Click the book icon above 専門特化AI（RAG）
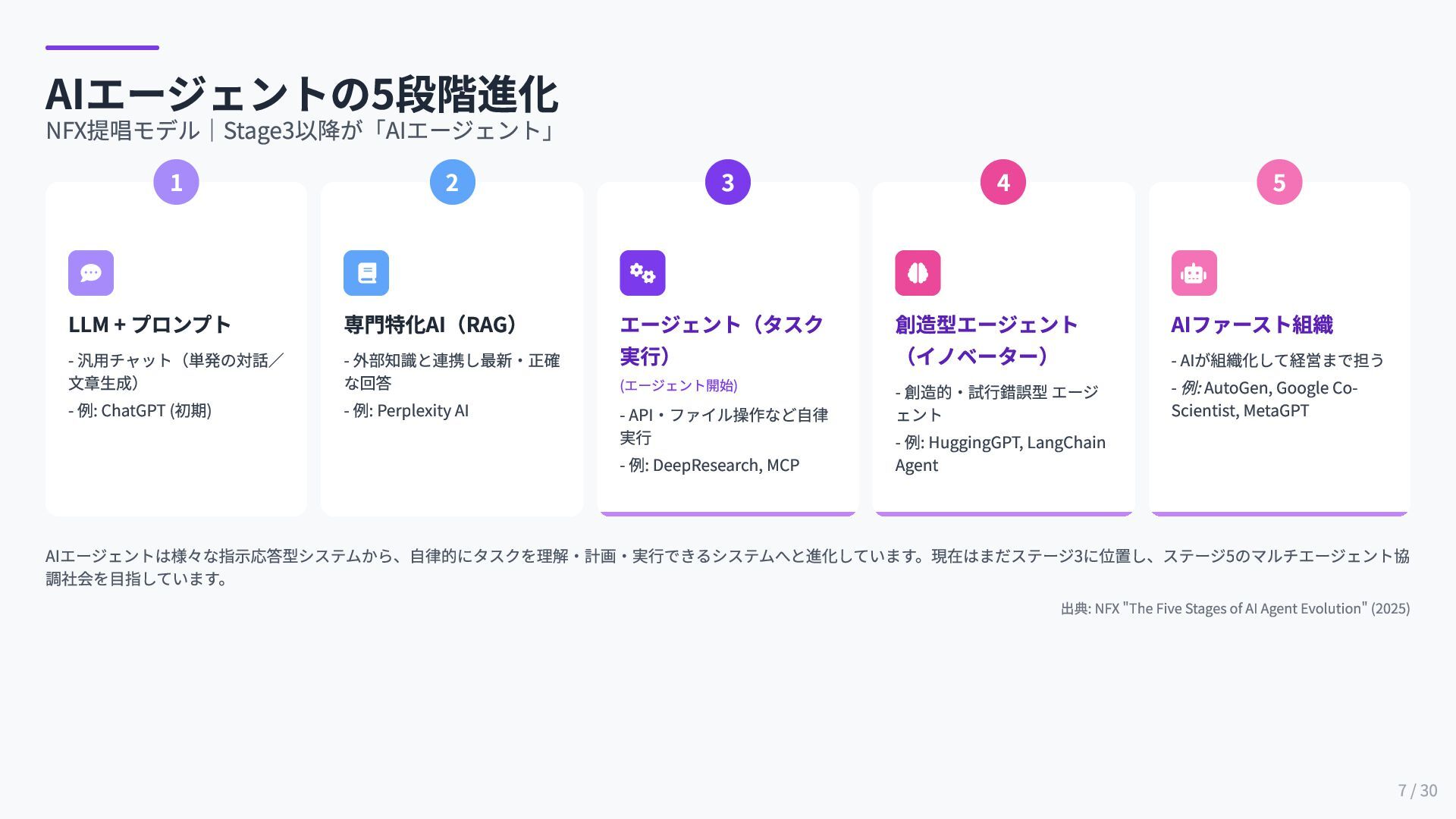 pyautogui.click(x=366, y=273)
